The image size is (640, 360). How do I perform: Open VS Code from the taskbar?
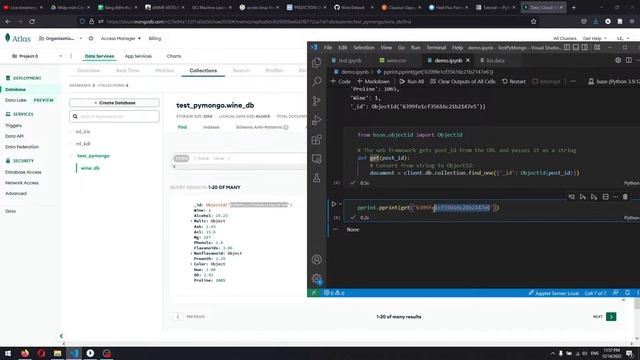[x=74, y=353]
